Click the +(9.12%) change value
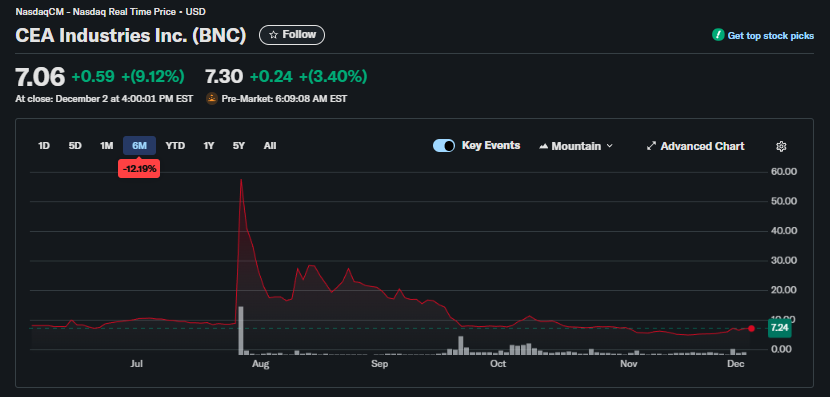This screenshot has height=397, width=830. (153, 77)
